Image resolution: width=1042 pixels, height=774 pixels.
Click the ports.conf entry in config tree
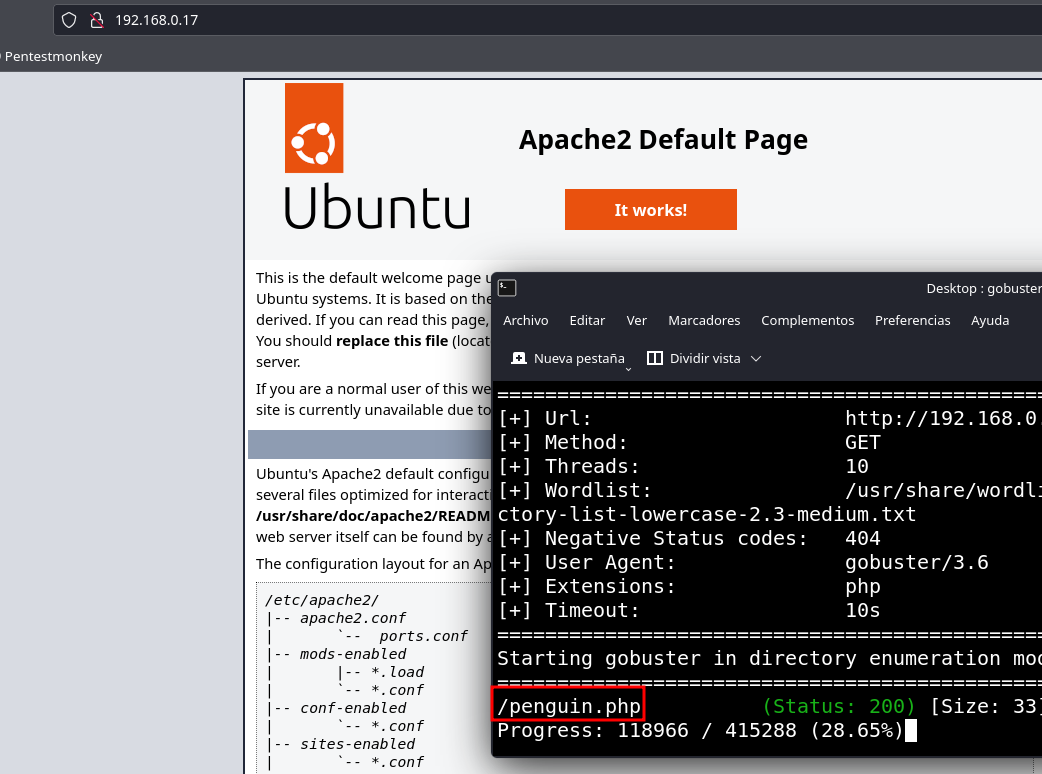(423, 636)
